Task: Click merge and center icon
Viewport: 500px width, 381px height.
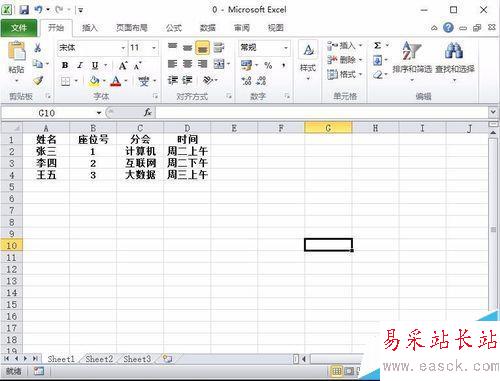Action: (219, 64)
